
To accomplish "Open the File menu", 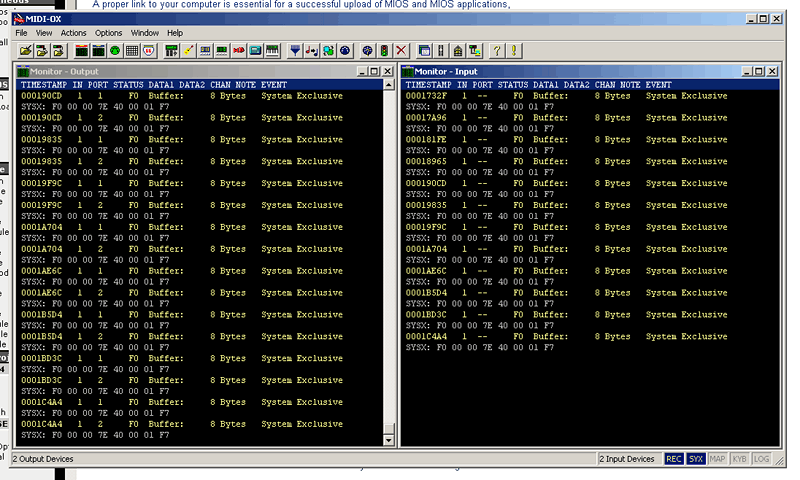I will point(21,33).
